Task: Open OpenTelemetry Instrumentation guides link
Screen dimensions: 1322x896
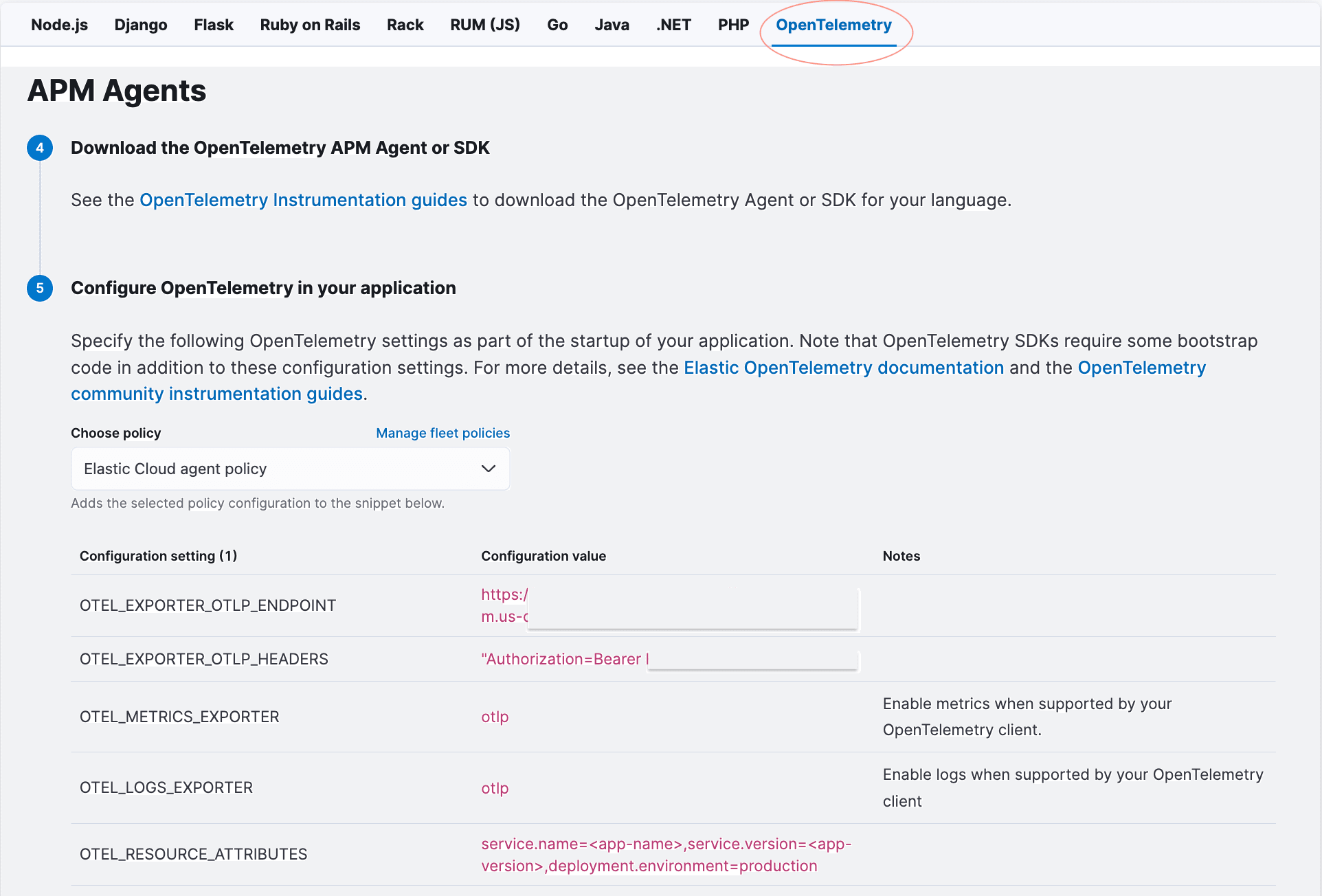Action: pyautogui.click(x=303, y=200)
